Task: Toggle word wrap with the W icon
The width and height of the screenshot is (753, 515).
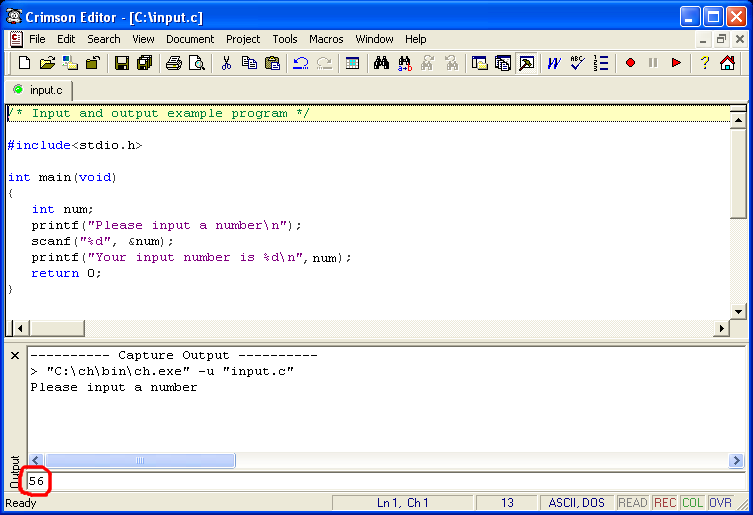Action: pyautogui.click(x=553, y=63)
